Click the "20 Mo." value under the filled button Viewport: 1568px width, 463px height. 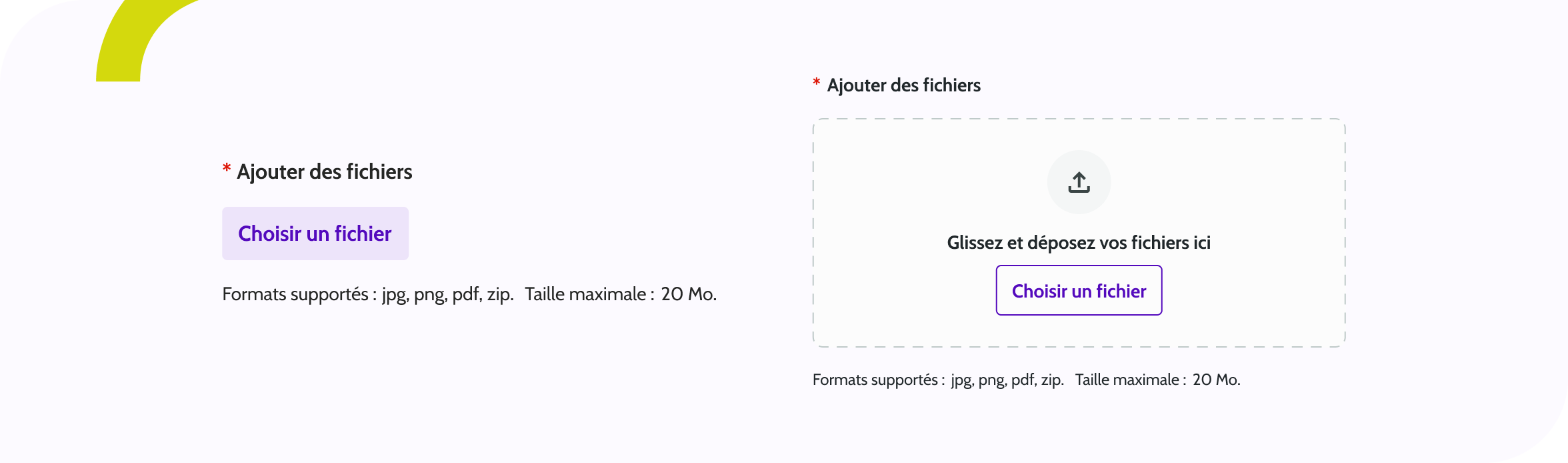pos(689,294)
